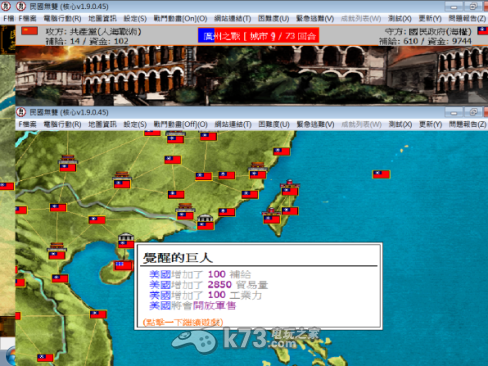Restore the front 民國無雙 window size
Screen dimensions: 488x366
click(473, 112)
